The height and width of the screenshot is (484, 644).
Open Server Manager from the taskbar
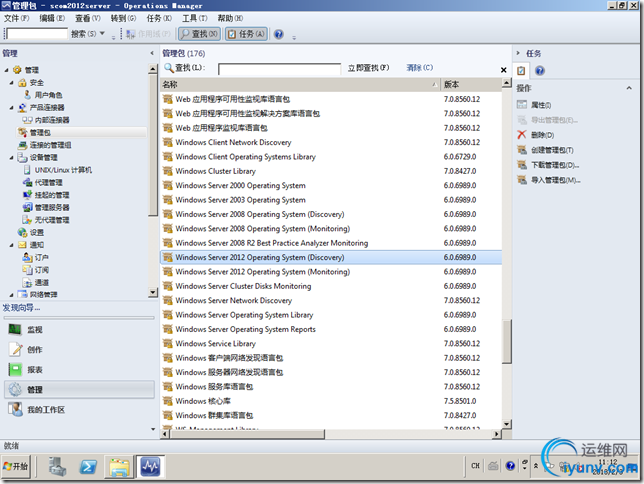coord(57,467)
